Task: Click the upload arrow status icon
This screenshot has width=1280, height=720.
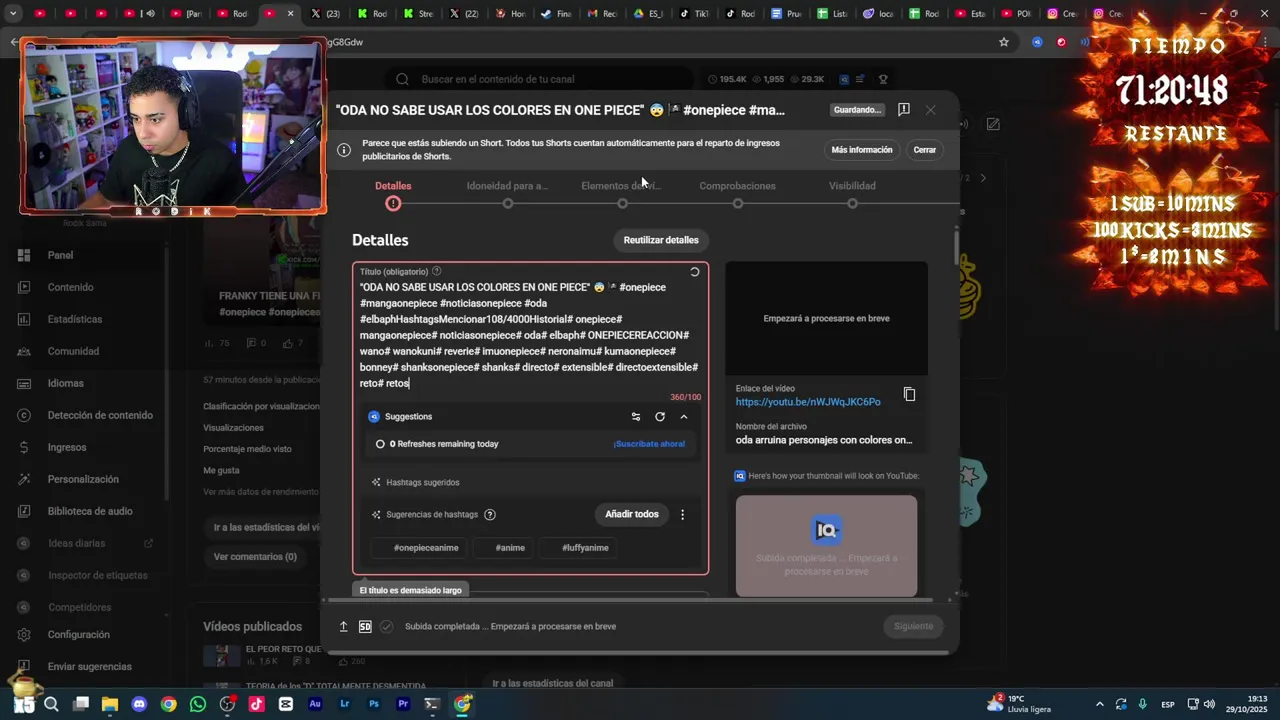Action: point(343,627)
